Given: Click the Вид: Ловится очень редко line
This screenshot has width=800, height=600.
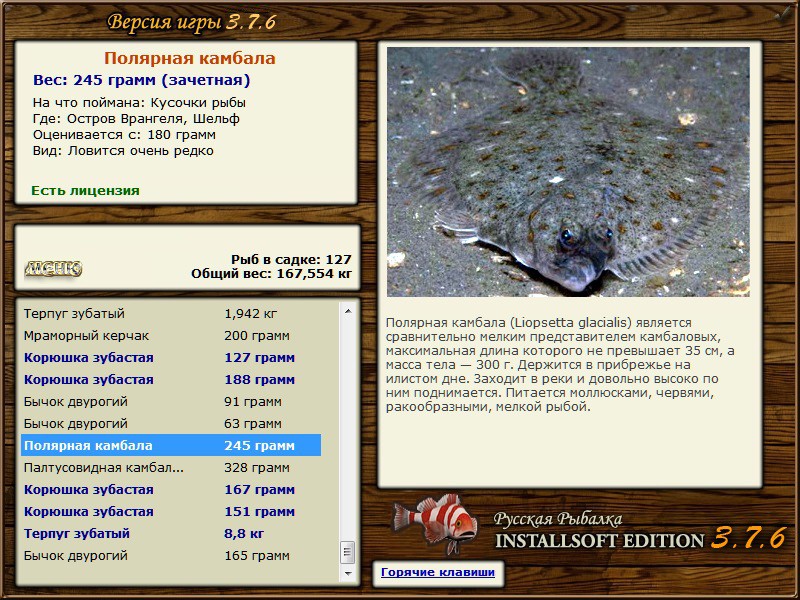Looking at the screenshot, I should coord(123,151).
